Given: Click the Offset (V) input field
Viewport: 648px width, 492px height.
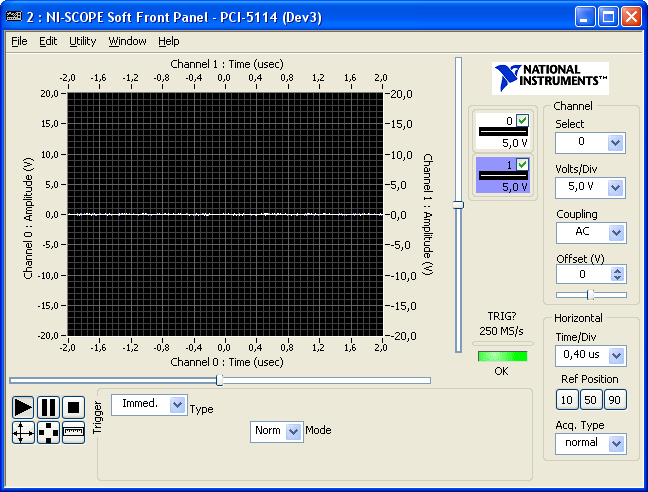Looking at the screenshot, I should (x=584, y=274).
